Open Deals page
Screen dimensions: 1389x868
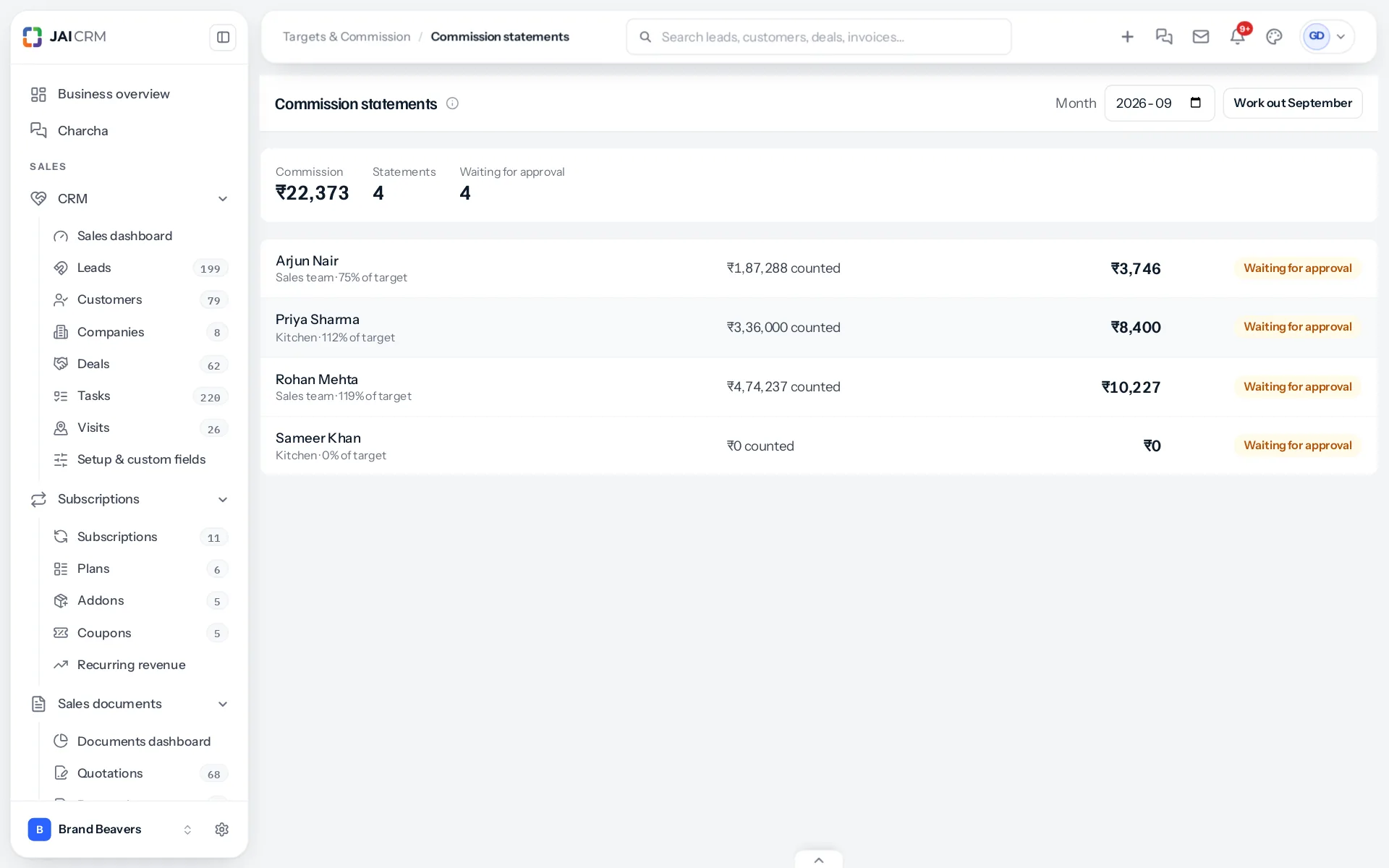click(x=140, y=364)
